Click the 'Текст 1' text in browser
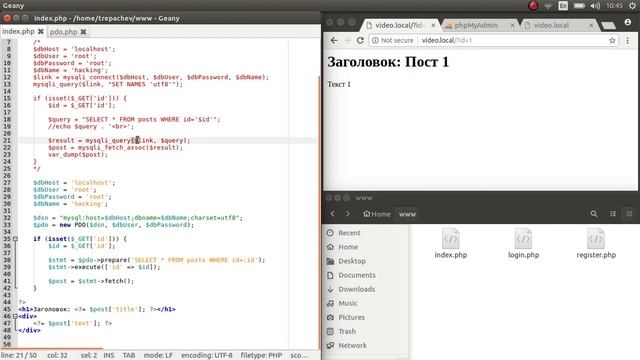The width and height of the screenshot is (640, 360). pos(339,84)
